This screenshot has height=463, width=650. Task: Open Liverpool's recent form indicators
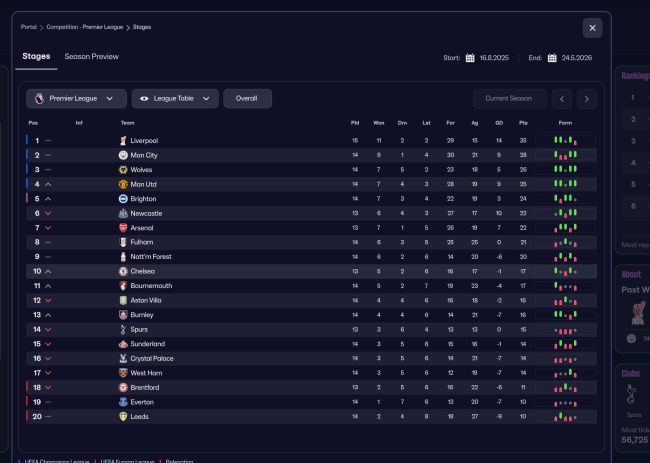[x=565, y=141]
